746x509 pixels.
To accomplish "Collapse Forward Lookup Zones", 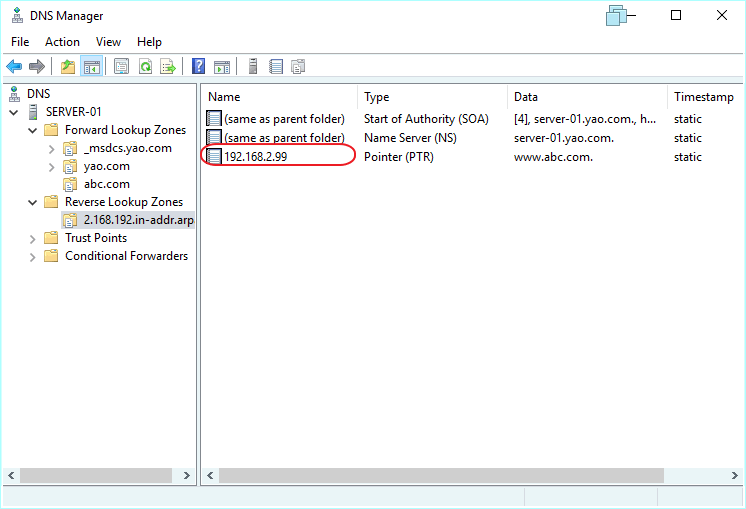I will [x=32, y=130].
